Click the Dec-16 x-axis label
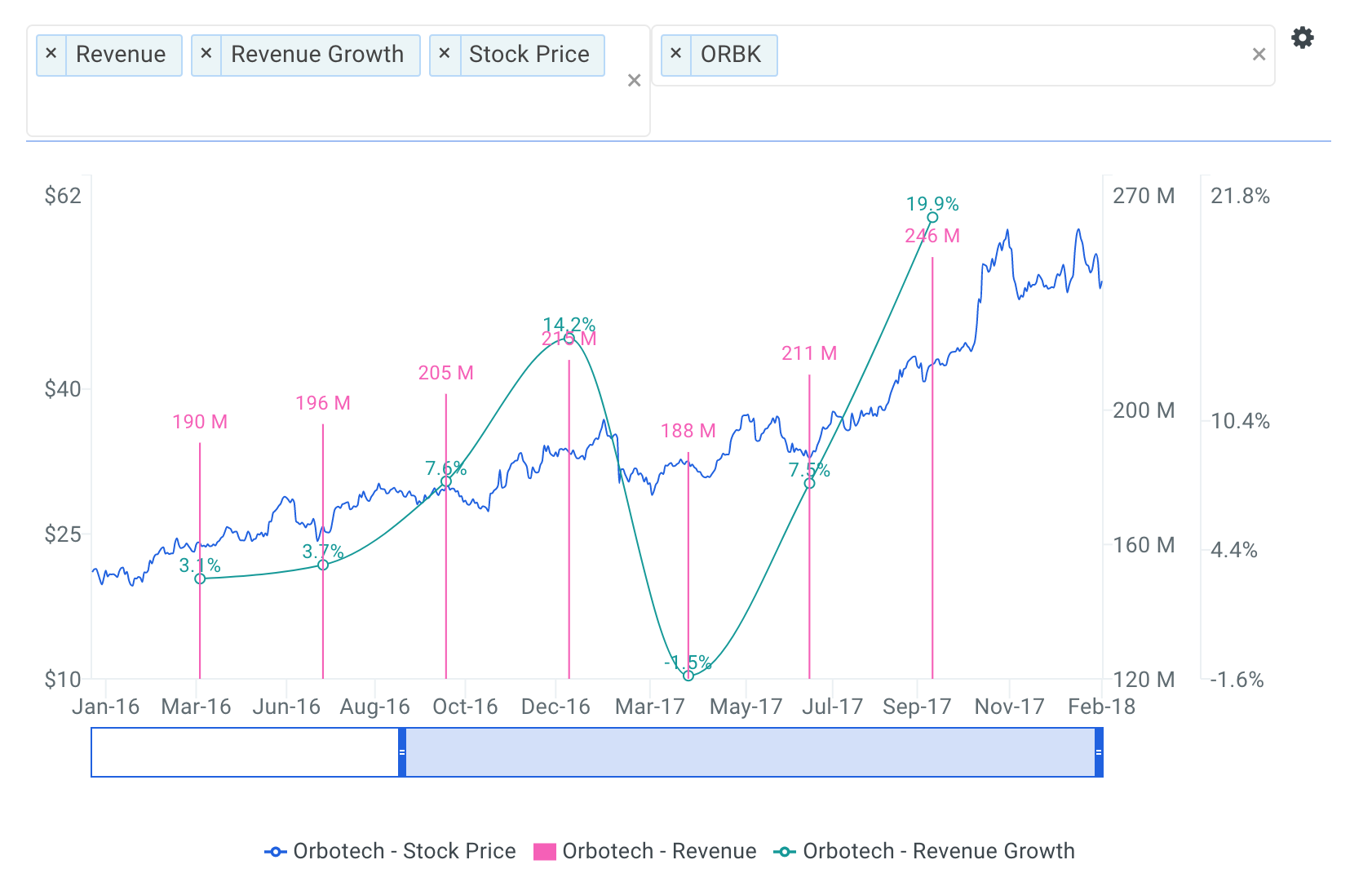 point(555,707)
